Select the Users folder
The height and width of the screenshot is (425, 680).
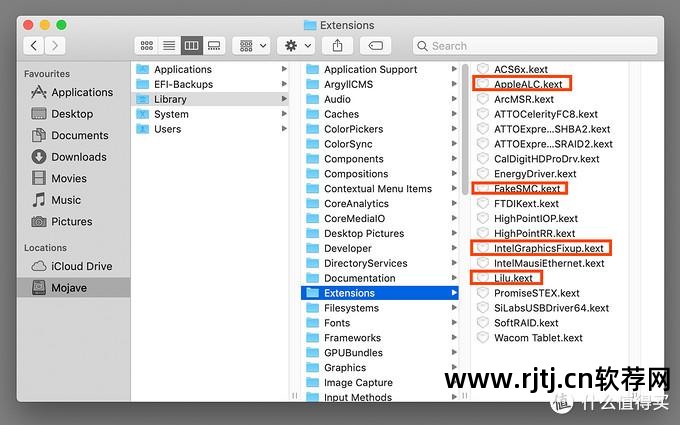(211, 129)
